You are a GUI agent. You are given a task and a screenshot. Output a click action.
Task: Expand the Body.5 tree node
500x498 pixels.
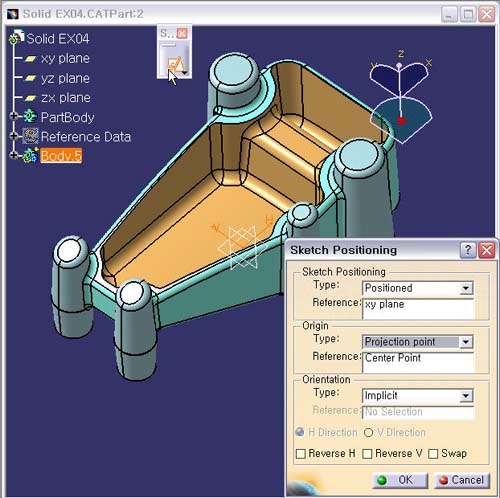click(14, 155)
